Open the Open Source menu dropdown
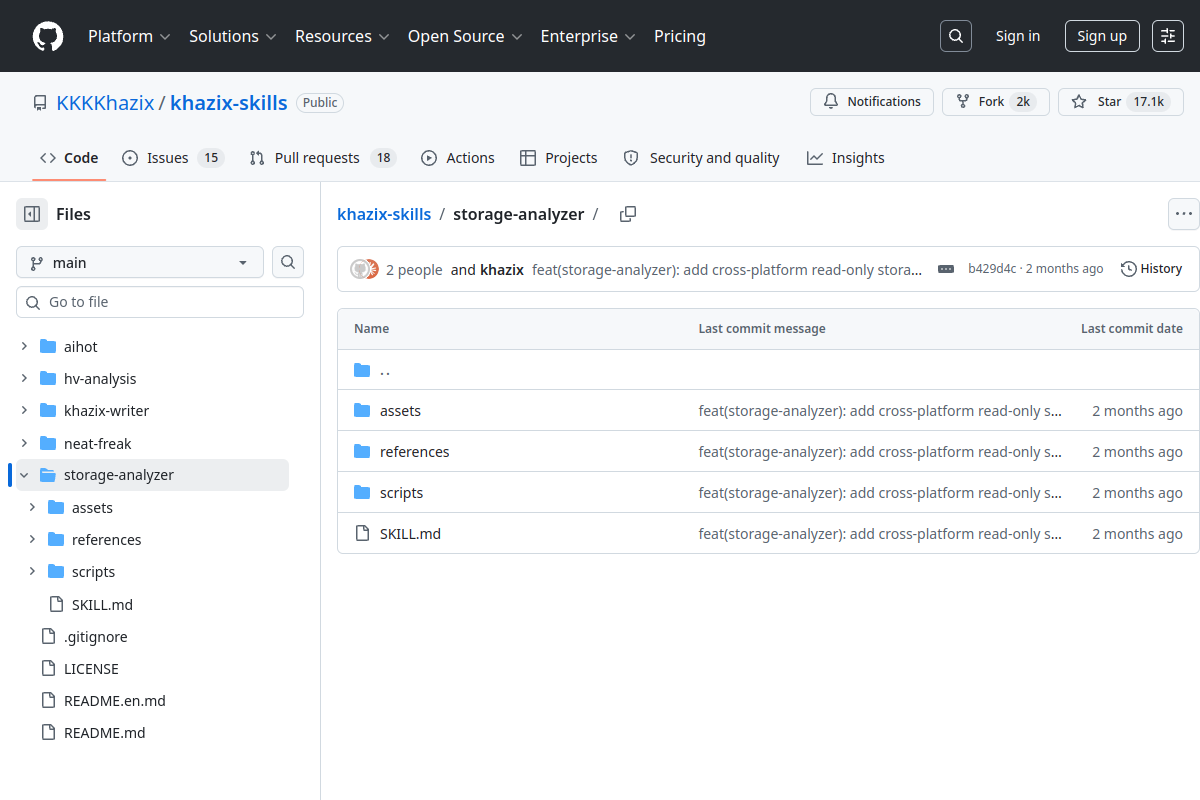The width and height of the screenshot is (1200, 800). click(465, 36)
